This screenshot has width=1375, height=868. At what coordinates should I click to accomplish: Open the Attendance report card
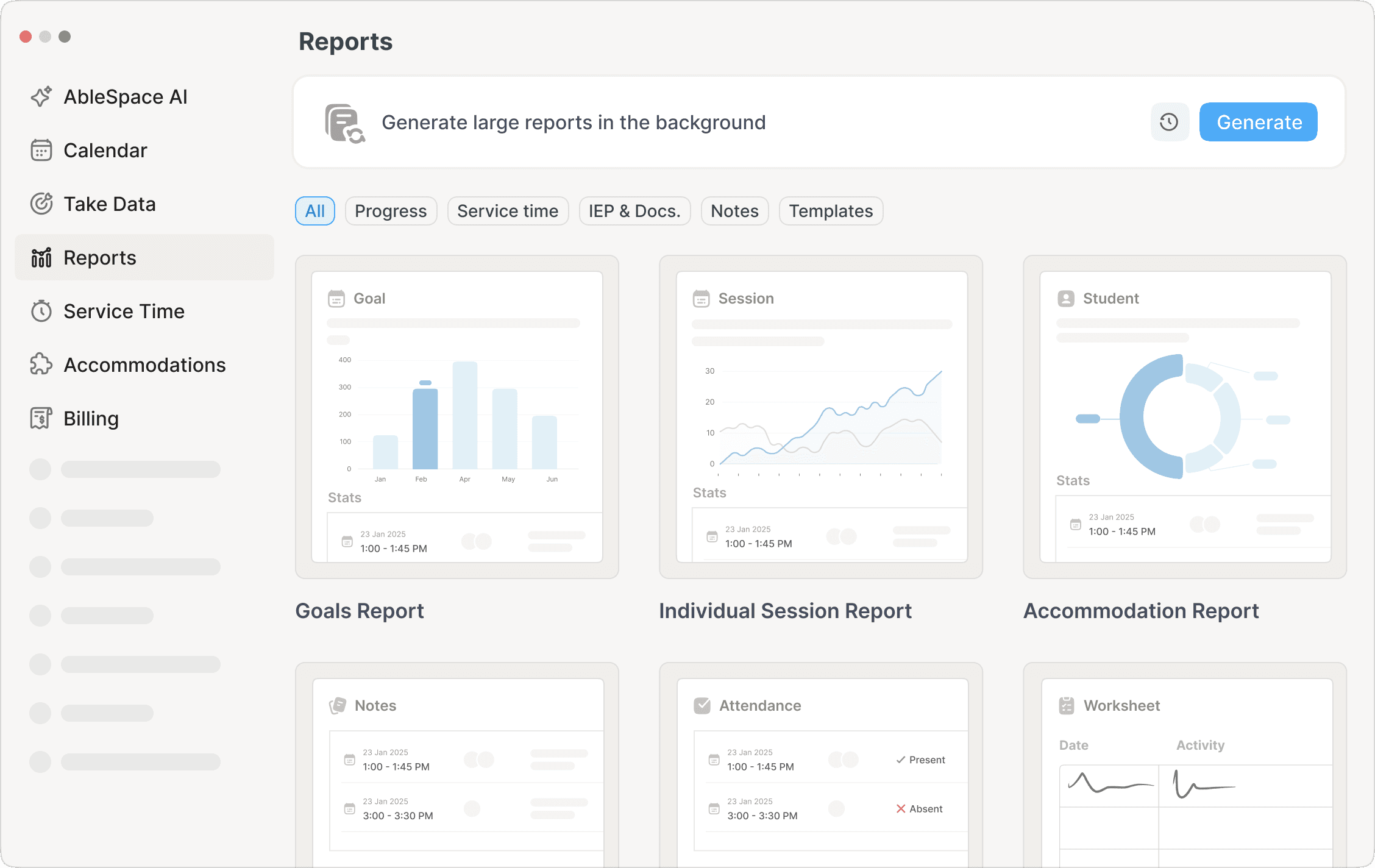pyautogui.click(x=821, y=765)
